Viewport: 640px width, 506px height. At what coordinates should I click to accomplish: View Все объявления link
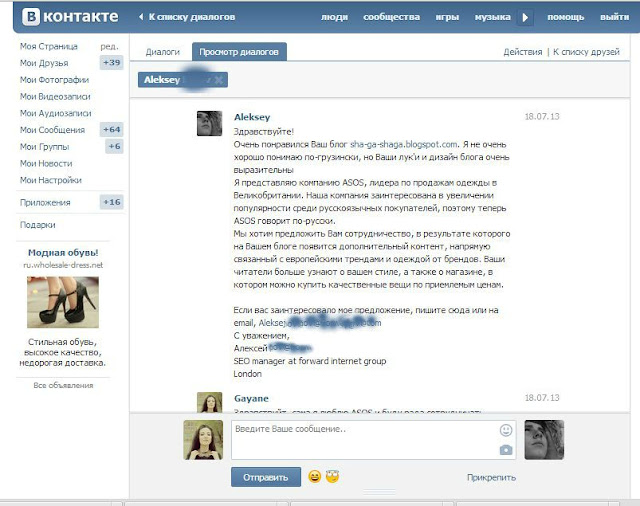[x=63, y=385]
